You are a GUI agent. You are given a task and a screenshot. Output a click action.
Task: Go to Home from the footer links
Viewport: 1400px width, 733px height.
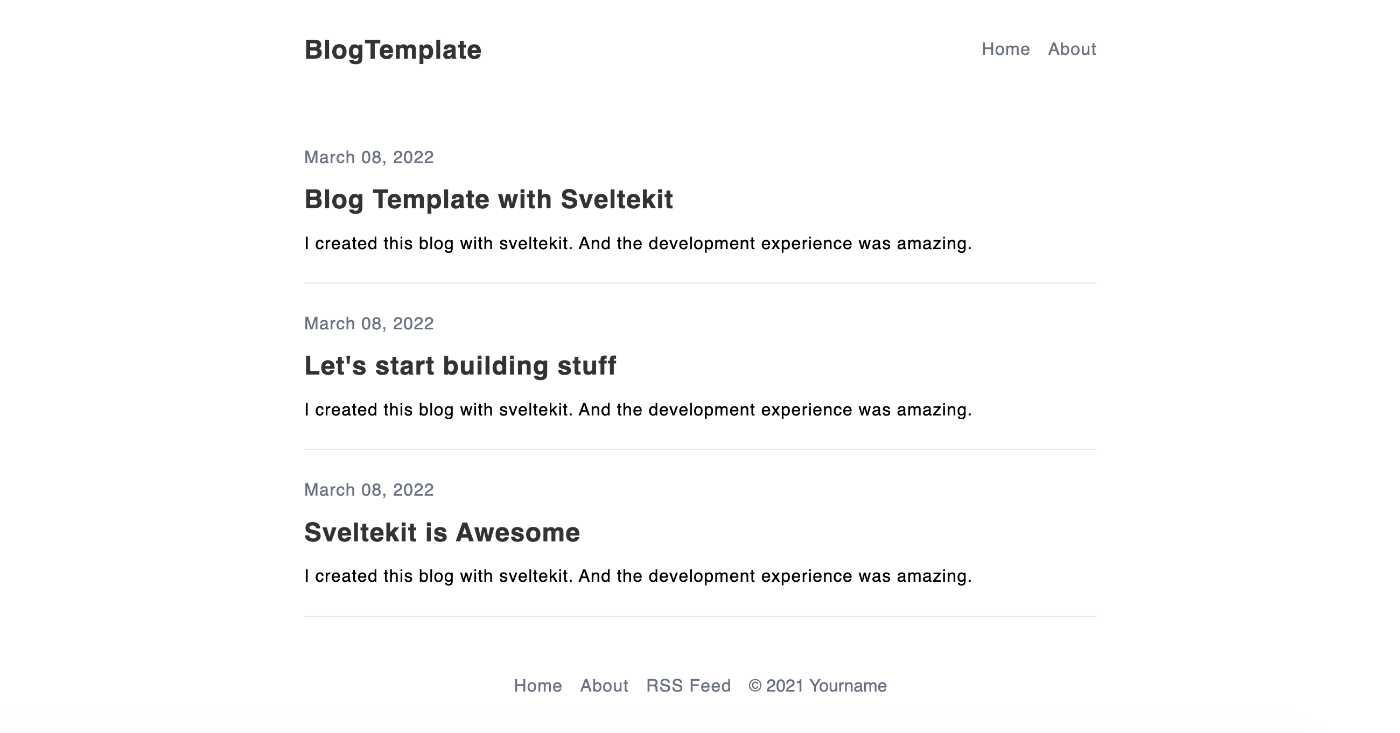point(538,686)
